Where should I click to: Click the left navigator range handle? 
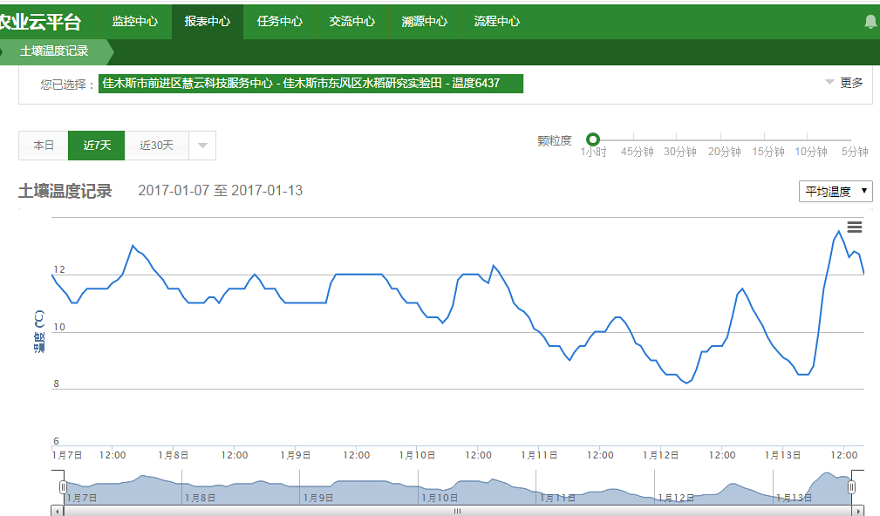pos(62,486)
